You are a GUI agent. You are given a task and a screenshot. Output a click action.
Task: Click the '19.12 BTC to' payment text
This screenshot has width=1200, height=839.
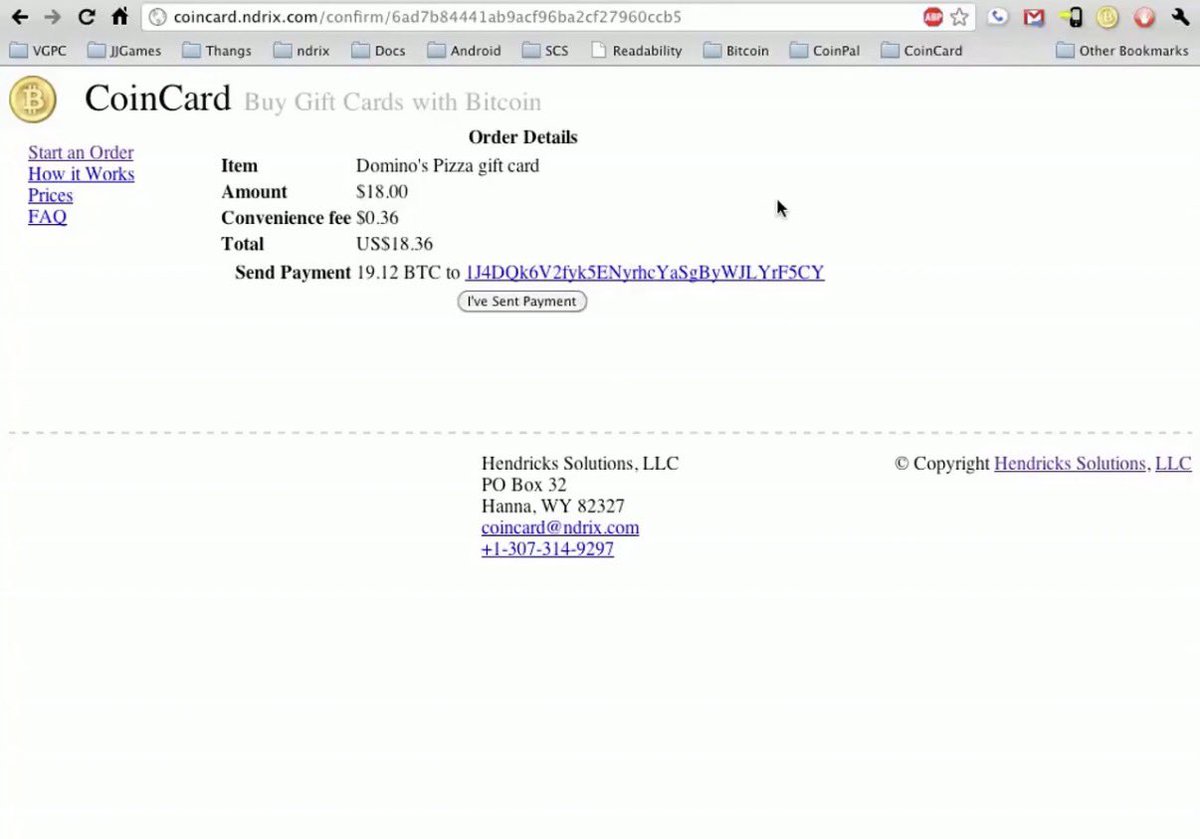[x=408, y=273]
